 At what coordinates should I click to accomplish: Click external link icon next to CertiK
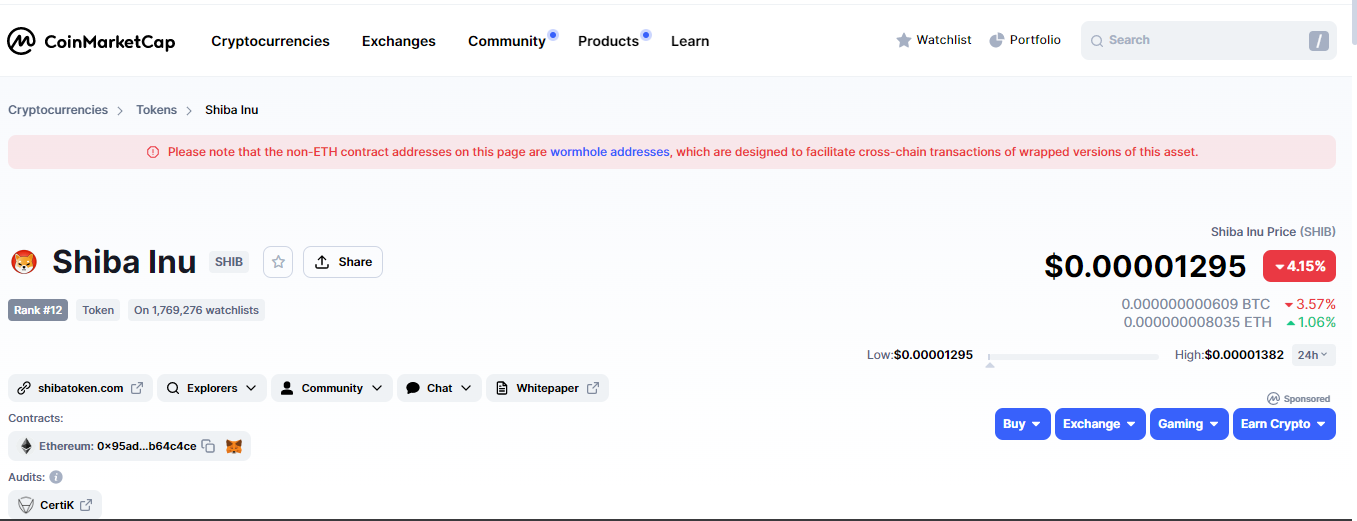click(x=86, y=505)
